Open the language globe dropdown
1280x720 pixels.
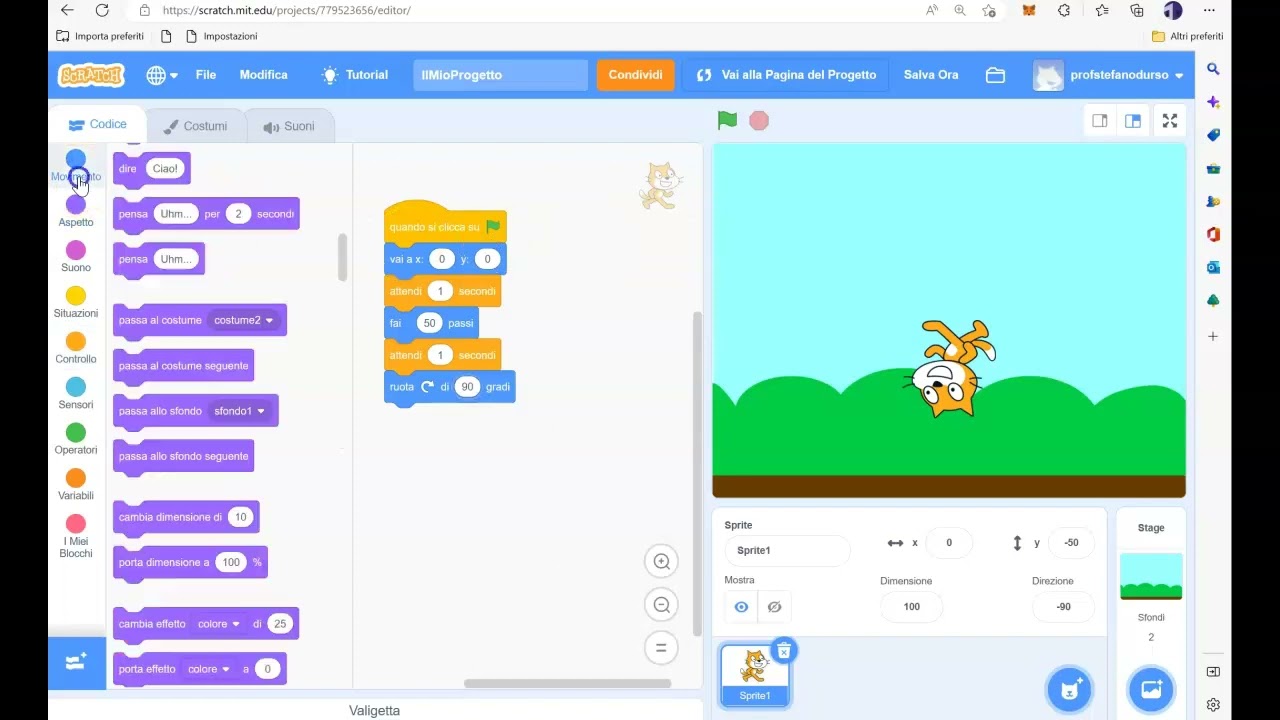click(162, 75)
